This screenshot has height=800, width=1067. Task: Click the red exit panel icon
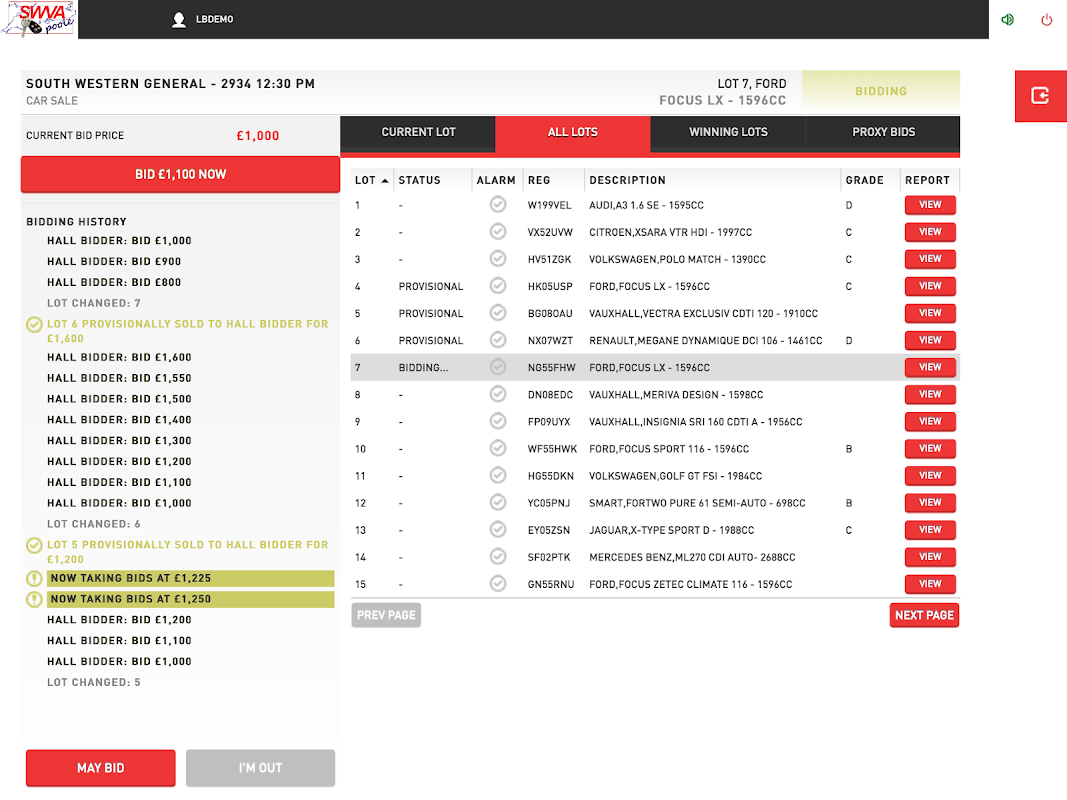tap(1040, 96)
